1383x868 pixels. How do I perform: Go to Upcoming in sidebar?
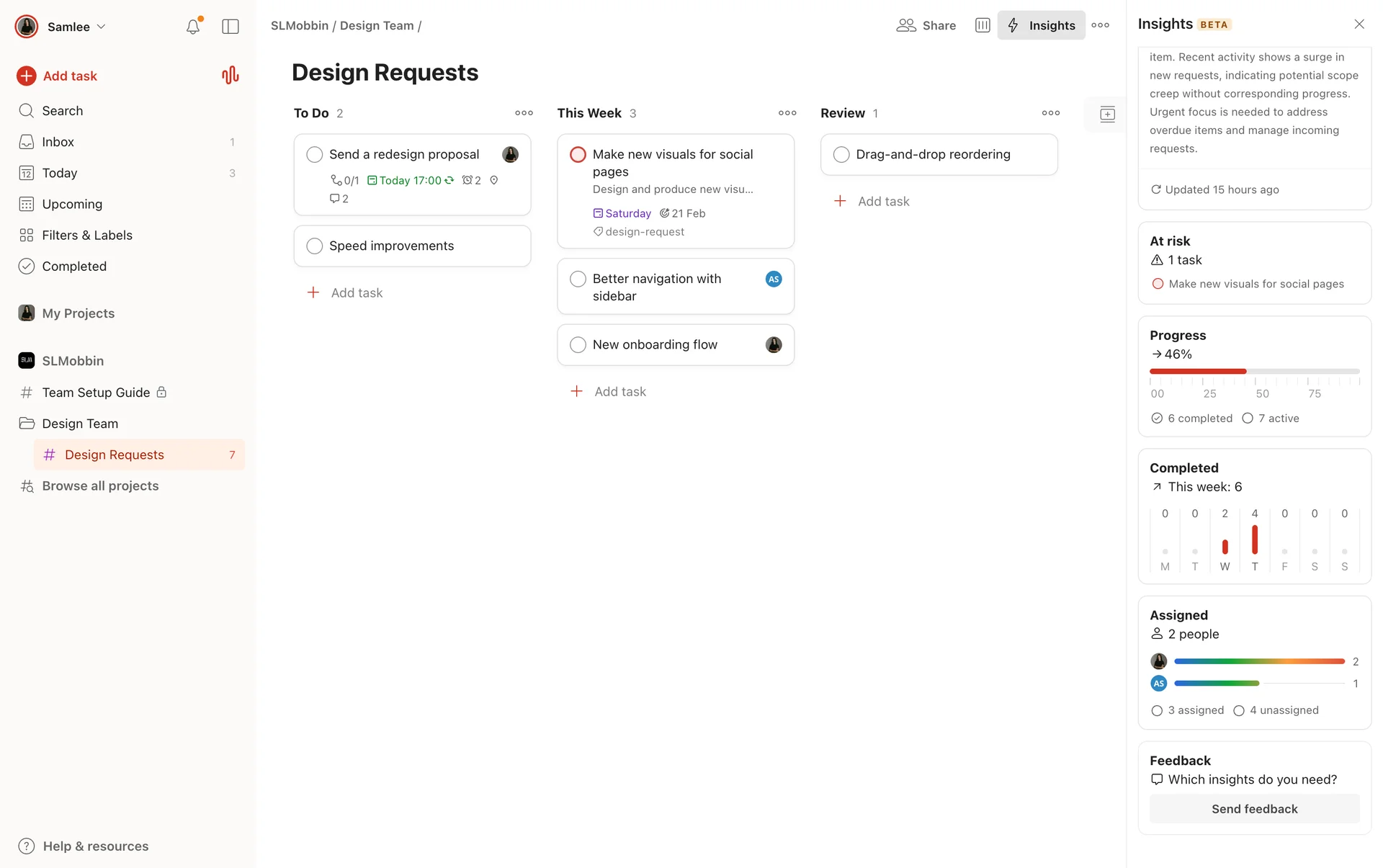(72, 204)
